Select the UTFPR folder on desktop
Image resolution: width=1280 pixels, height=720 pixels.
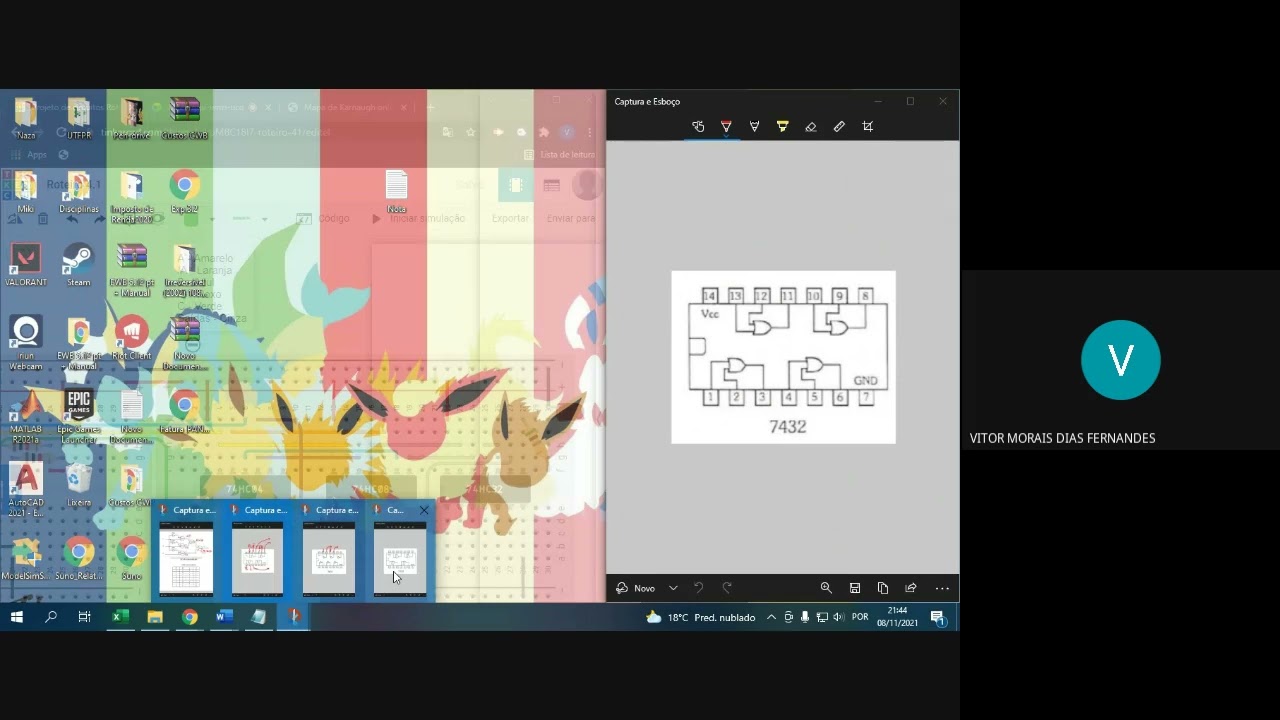click(x=78, y=119)
